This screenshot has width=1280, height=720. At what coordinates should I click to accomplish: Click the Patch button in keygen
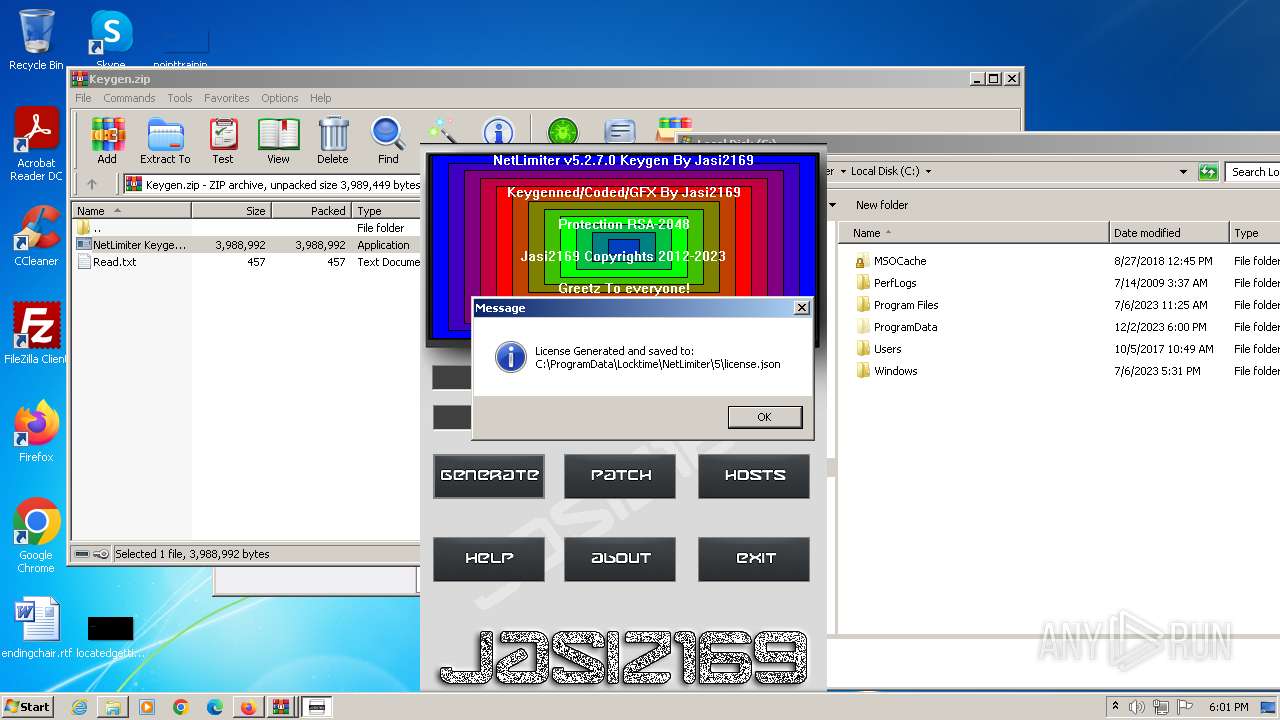coord(620,475)
